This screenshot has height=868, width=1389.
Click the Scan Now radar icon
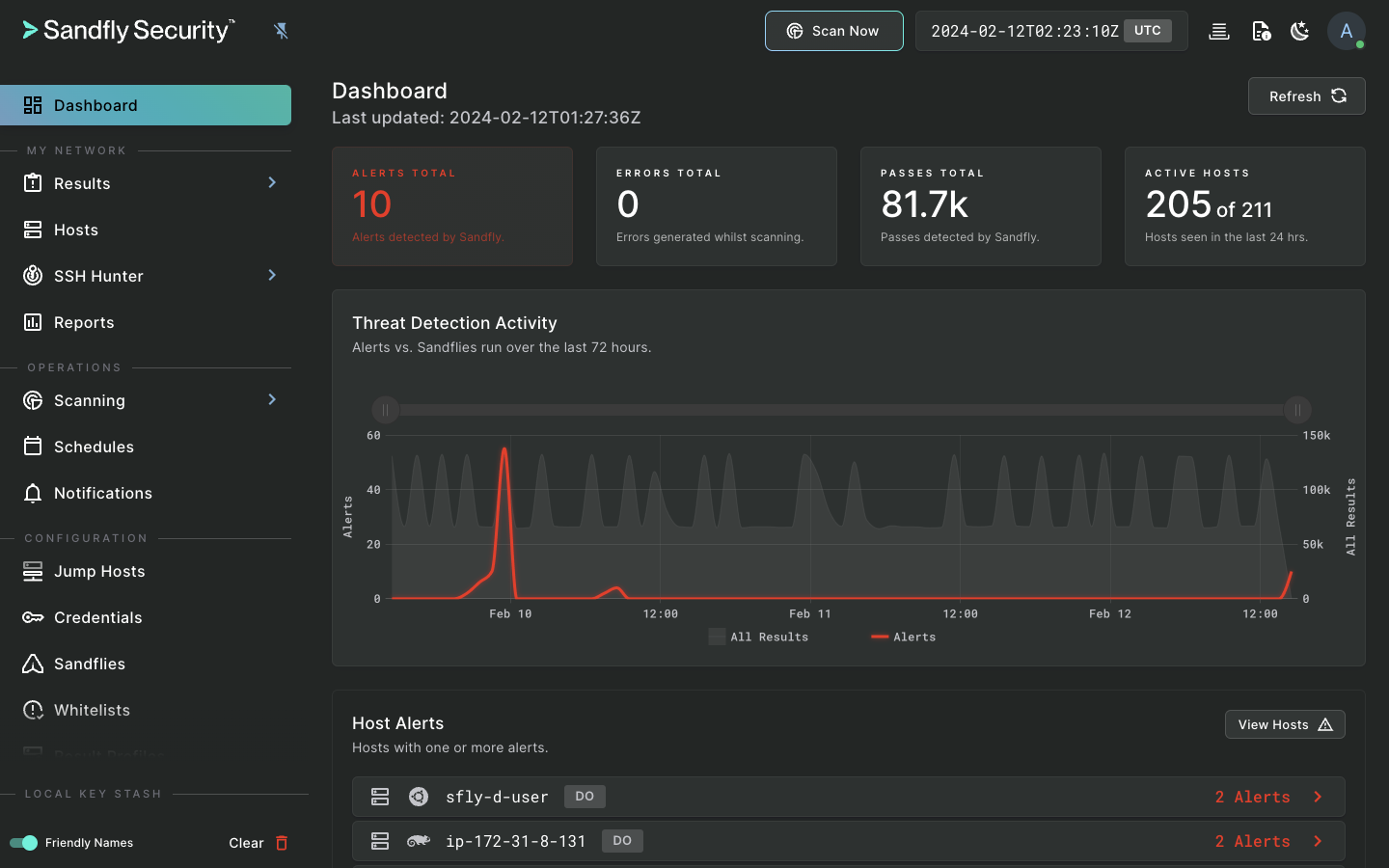tap(795, 31)
